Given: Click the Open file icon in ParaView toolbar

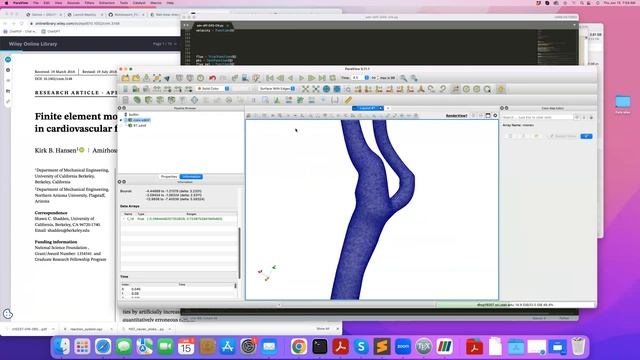Looking at the screenshot, I should pos(125,78).
